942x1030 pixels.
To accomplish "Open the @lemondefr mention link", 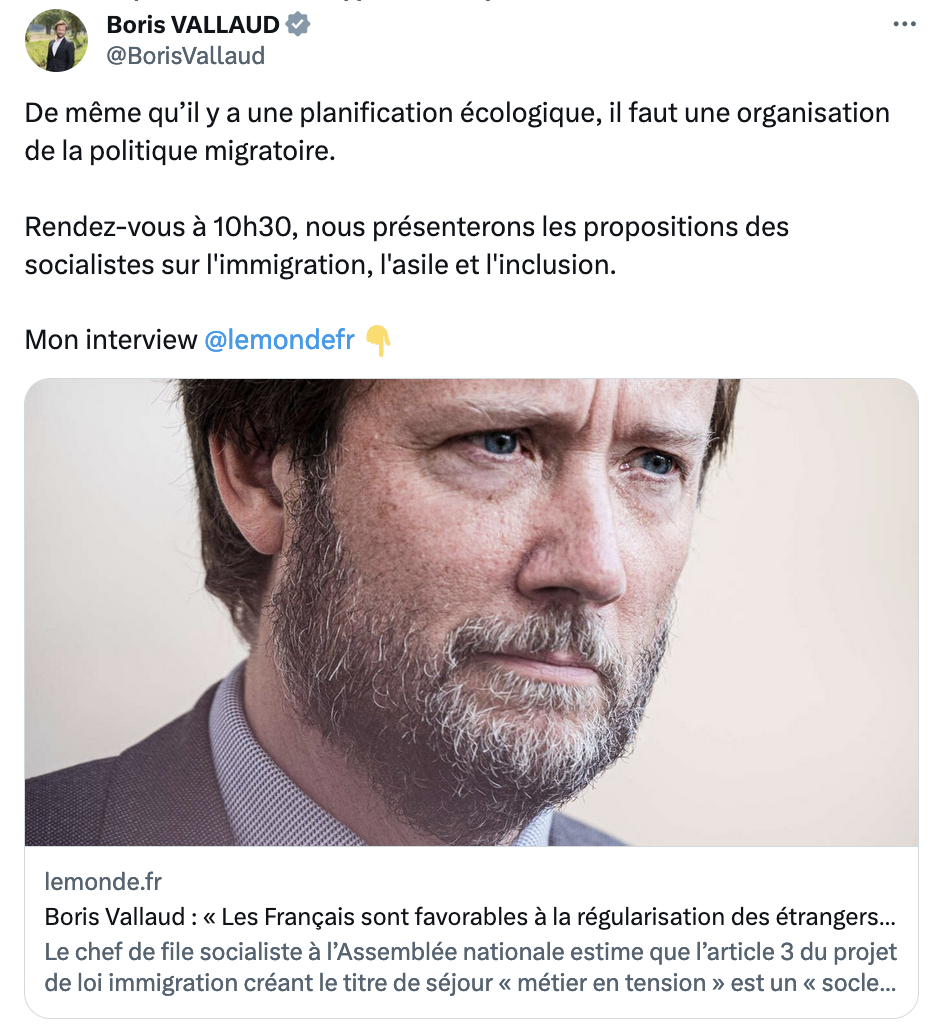I will click(x=279, y=340).
